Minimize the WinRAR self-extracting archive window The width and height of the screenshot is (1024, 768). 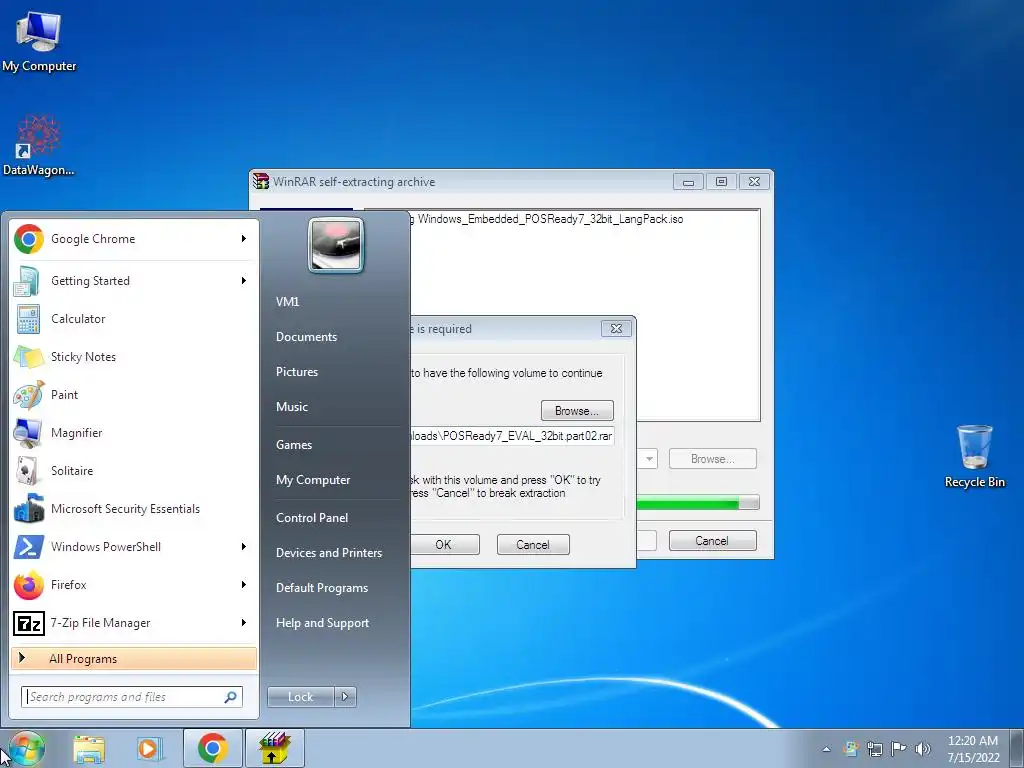(x=688, y=182)
